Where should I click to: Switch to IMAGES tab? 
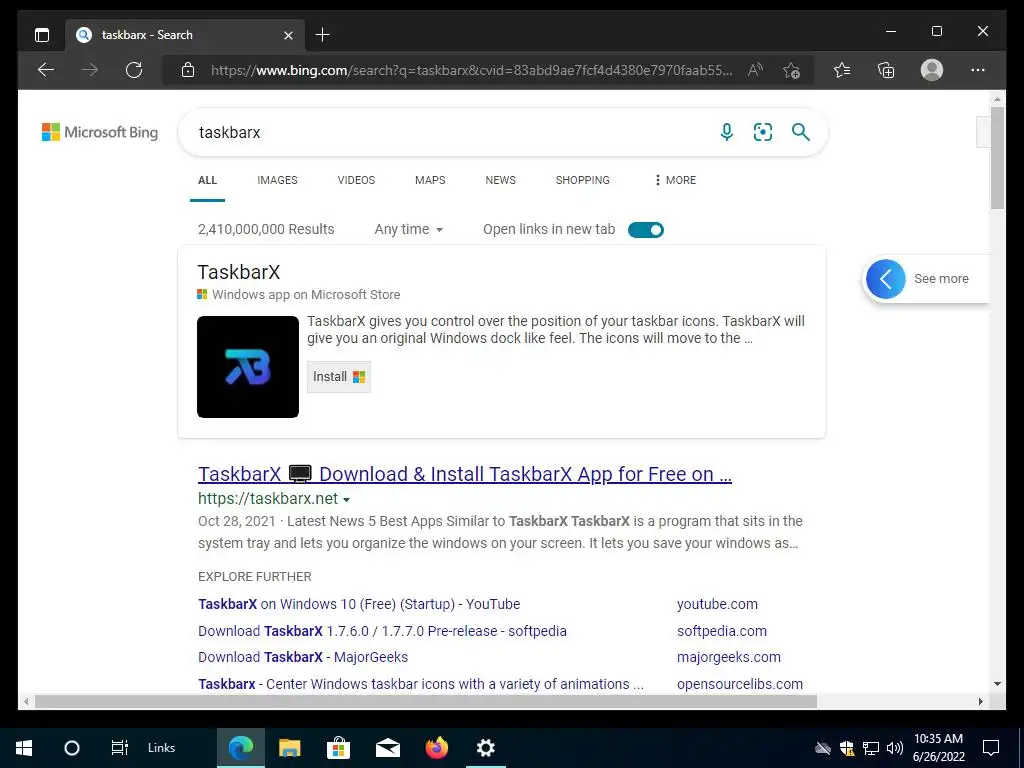pyautogui.click(x=277, y=180)
